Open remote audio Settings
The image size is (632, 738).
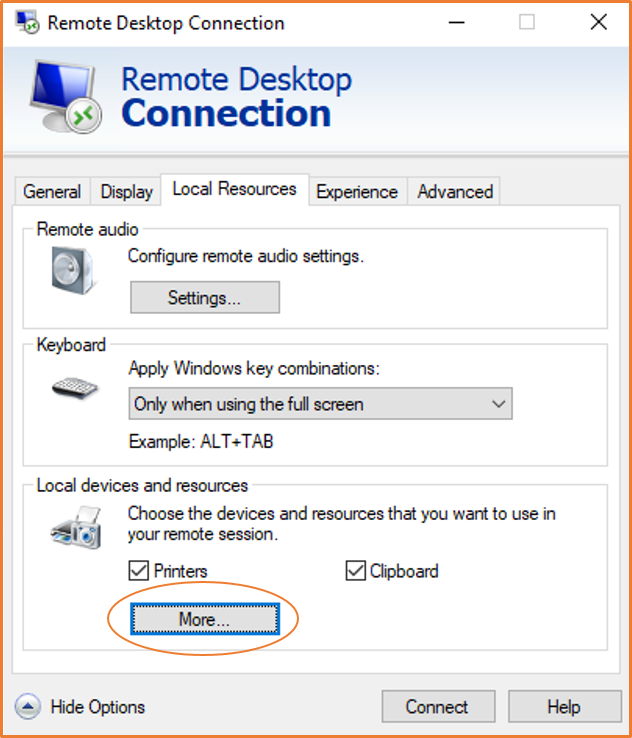click(x=204, y=297)
